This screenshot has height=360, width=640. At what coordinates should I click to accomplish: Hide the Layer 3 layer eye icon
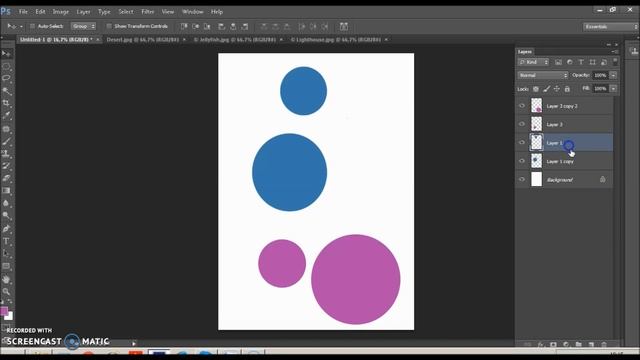522,124
